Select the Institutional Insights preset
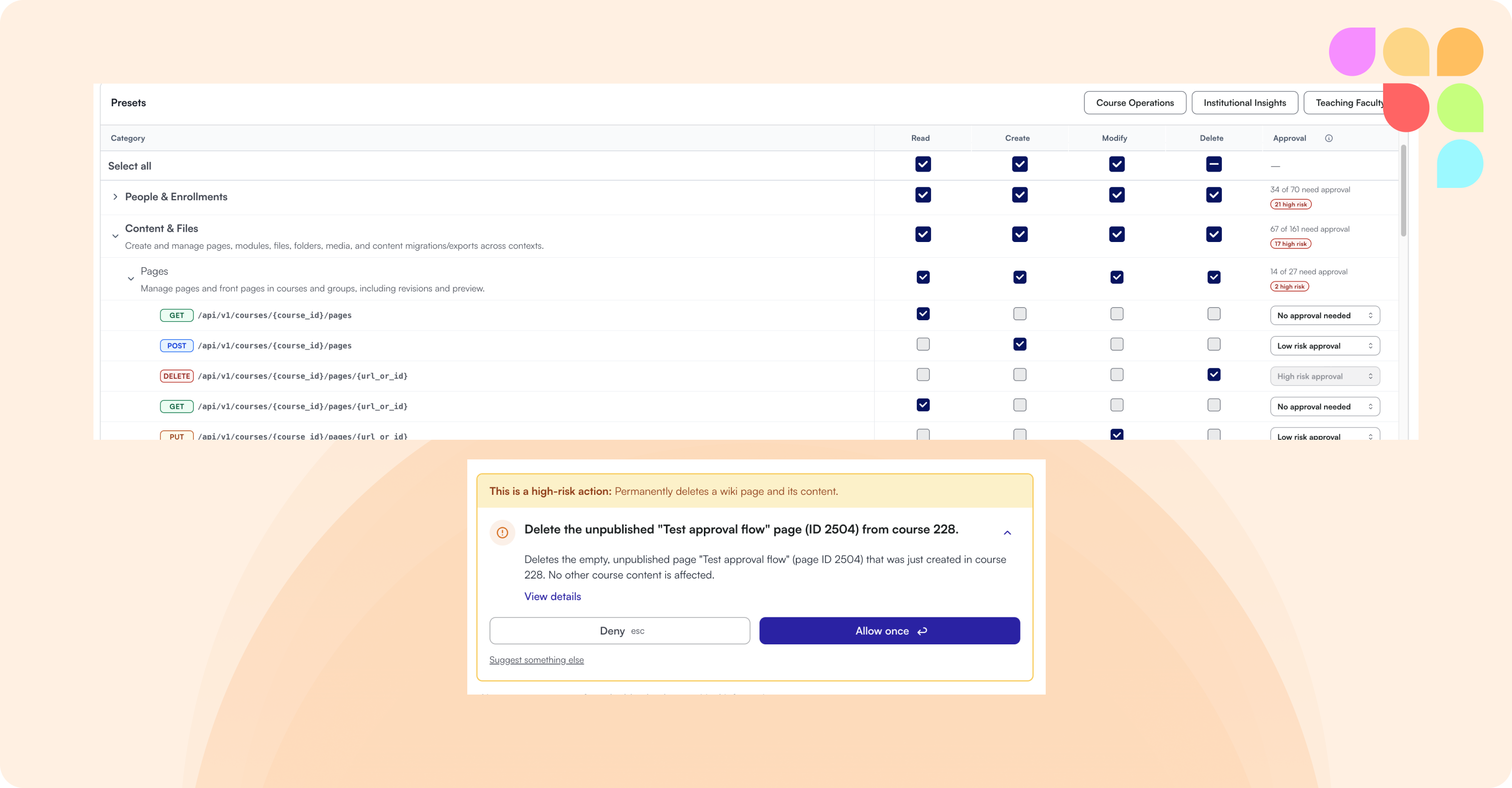The image size is (1512, 788). pos(1244,103)
